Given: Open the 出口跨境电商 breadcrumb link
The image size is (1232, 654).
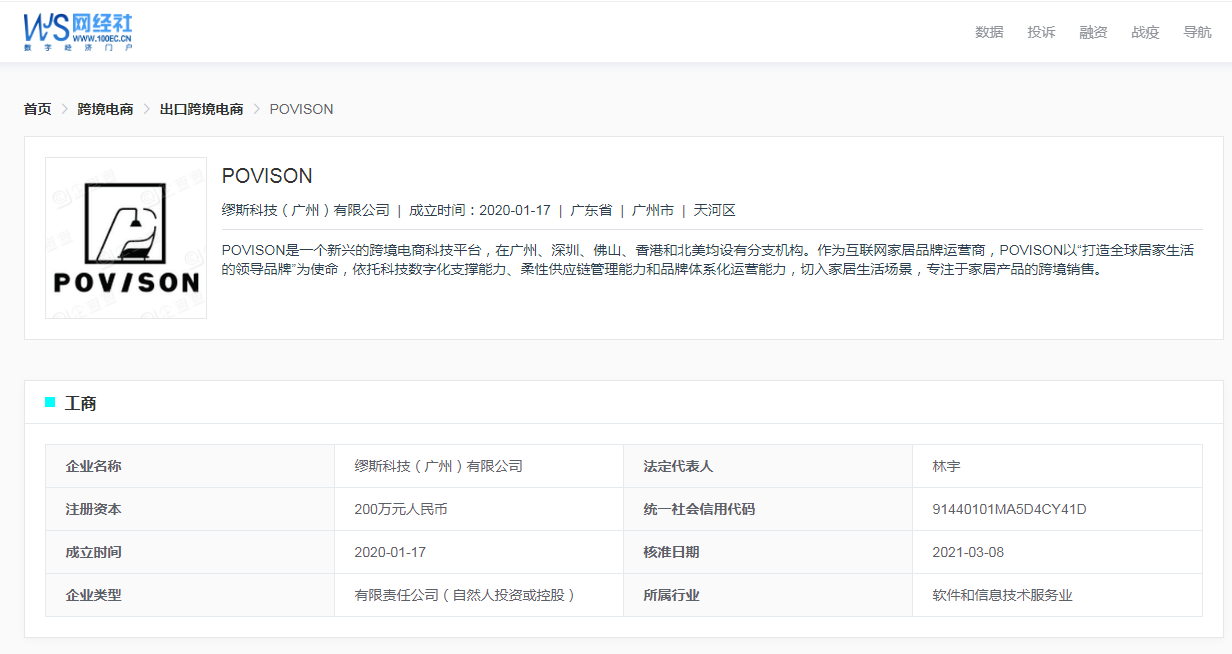Looking at the screenshot, I should click(202, 109).
